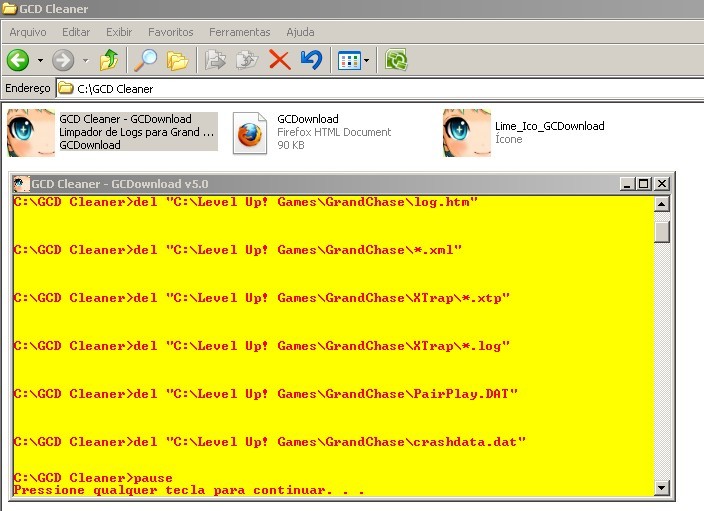Viewport: 704px width, 511px height.
Task: Undo with the blue arrow icon
Action: coord(312,60)
